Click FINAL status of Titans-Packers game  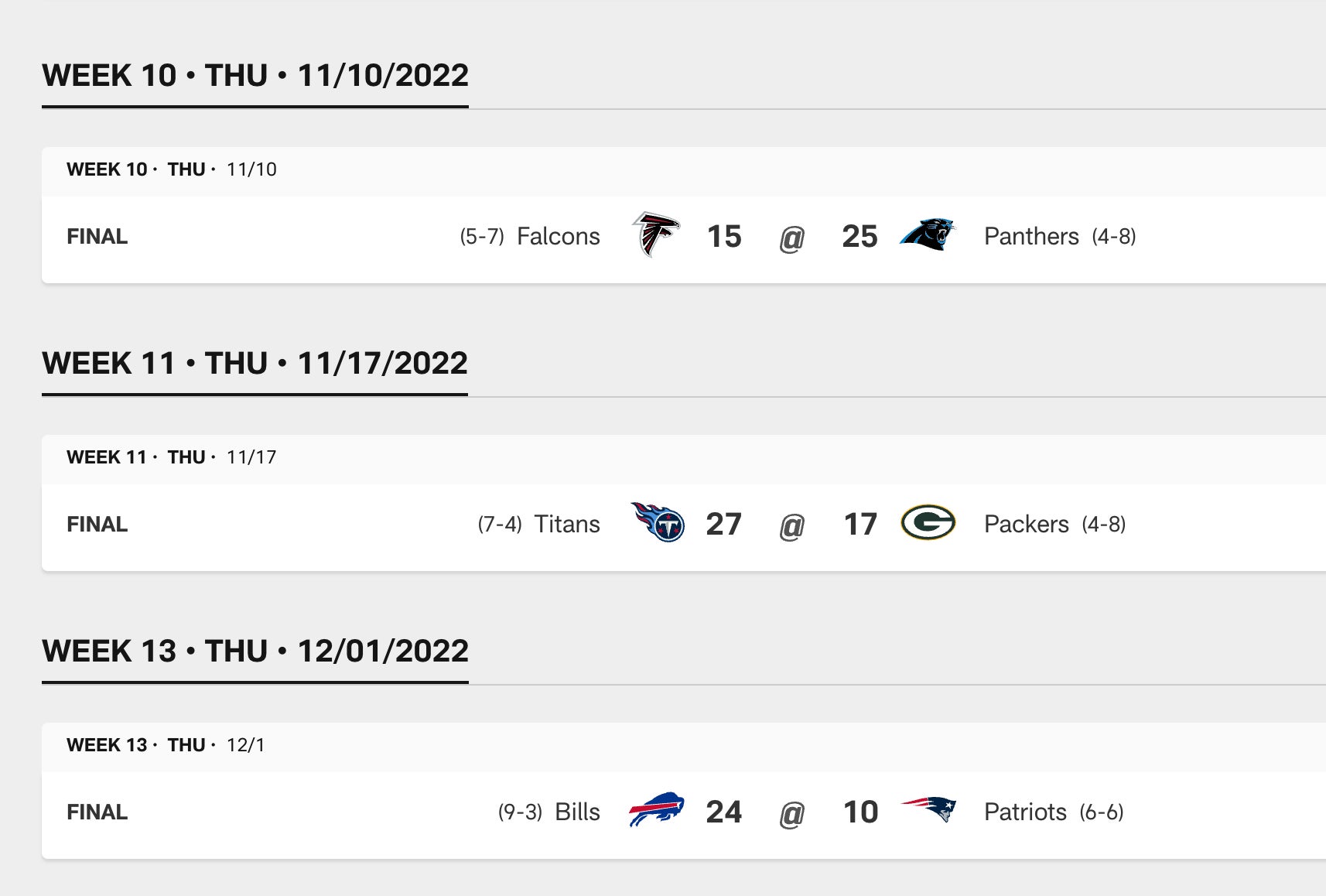pyautogui.click(x=97, y=524)
